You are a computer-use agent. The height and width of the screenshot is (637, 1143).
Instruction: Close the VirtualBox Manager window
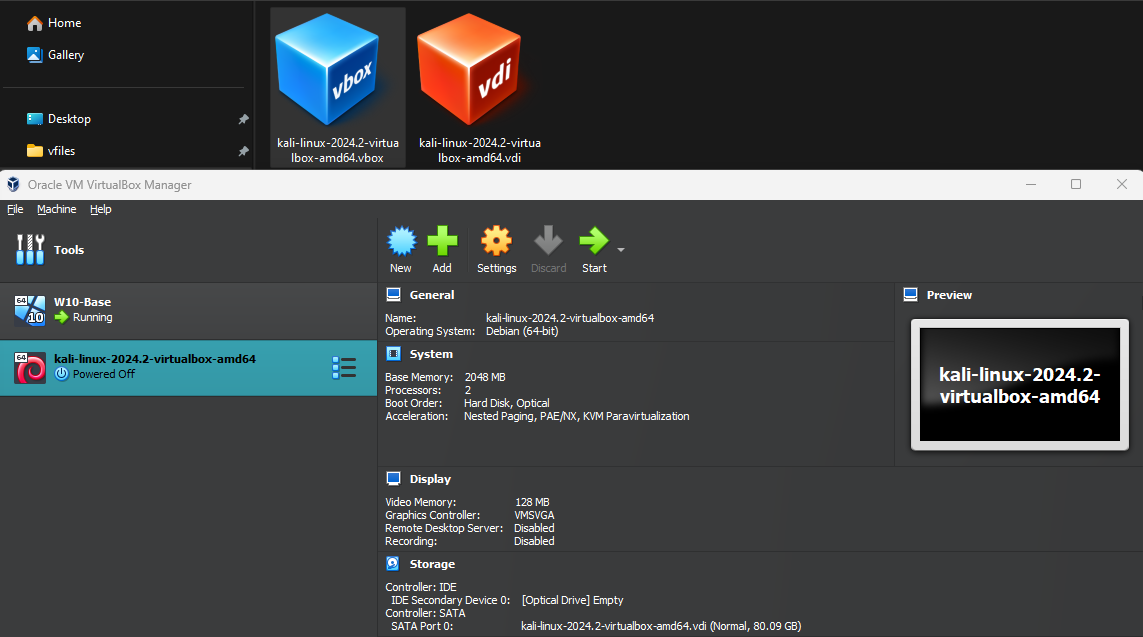point(1122,184)
